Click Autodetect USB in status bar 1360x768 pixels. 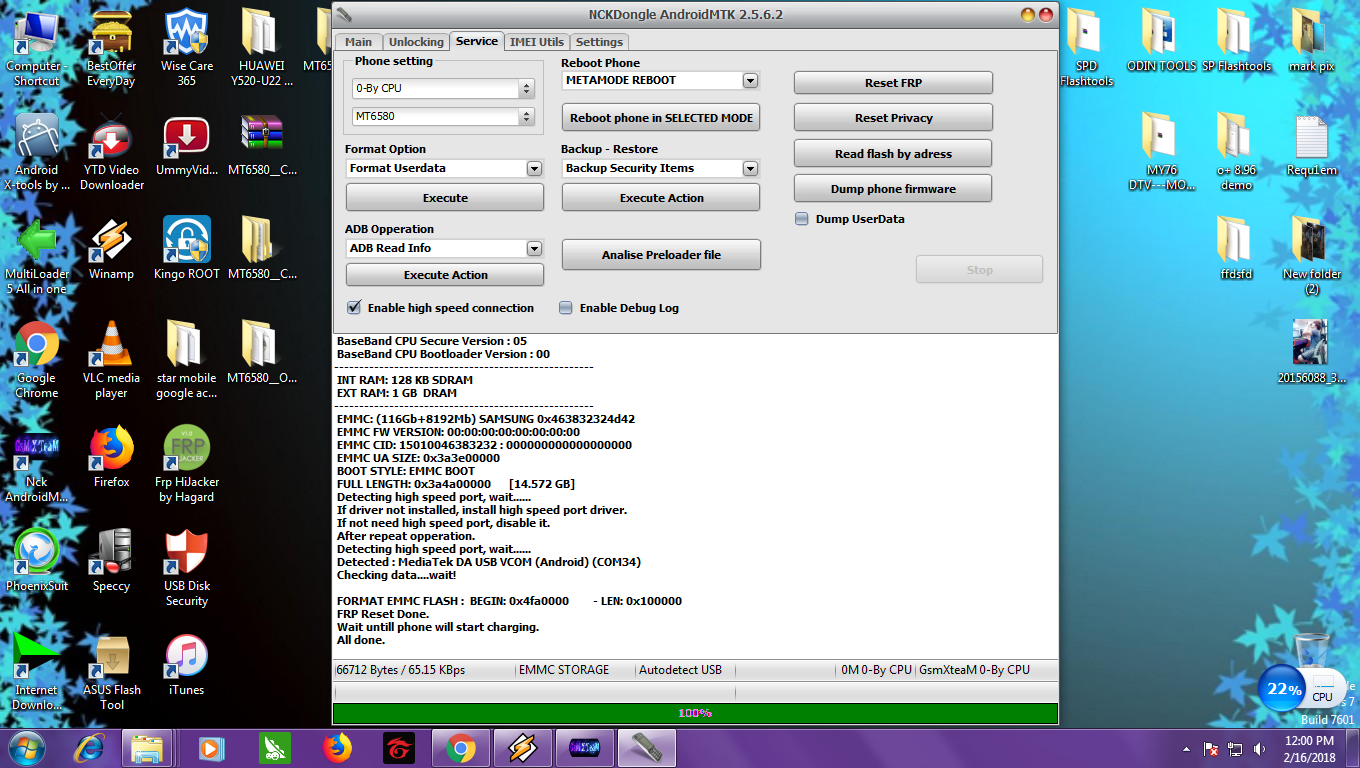680,670
